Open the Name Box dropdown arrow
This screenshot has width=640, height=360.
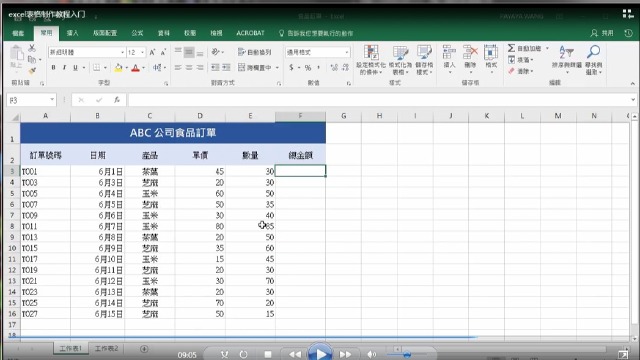[52, 100]
